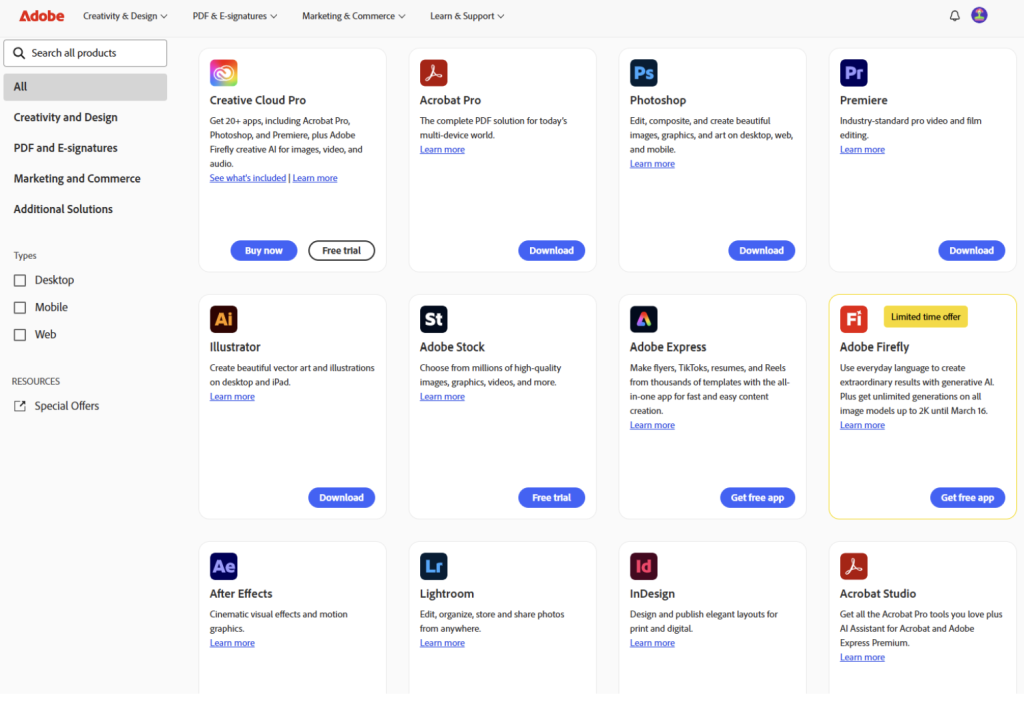Open the Creative Cloud Pro rainbow icon
Image resolution: width=1024 pixels, height=719 pixels.
[224, 72]
